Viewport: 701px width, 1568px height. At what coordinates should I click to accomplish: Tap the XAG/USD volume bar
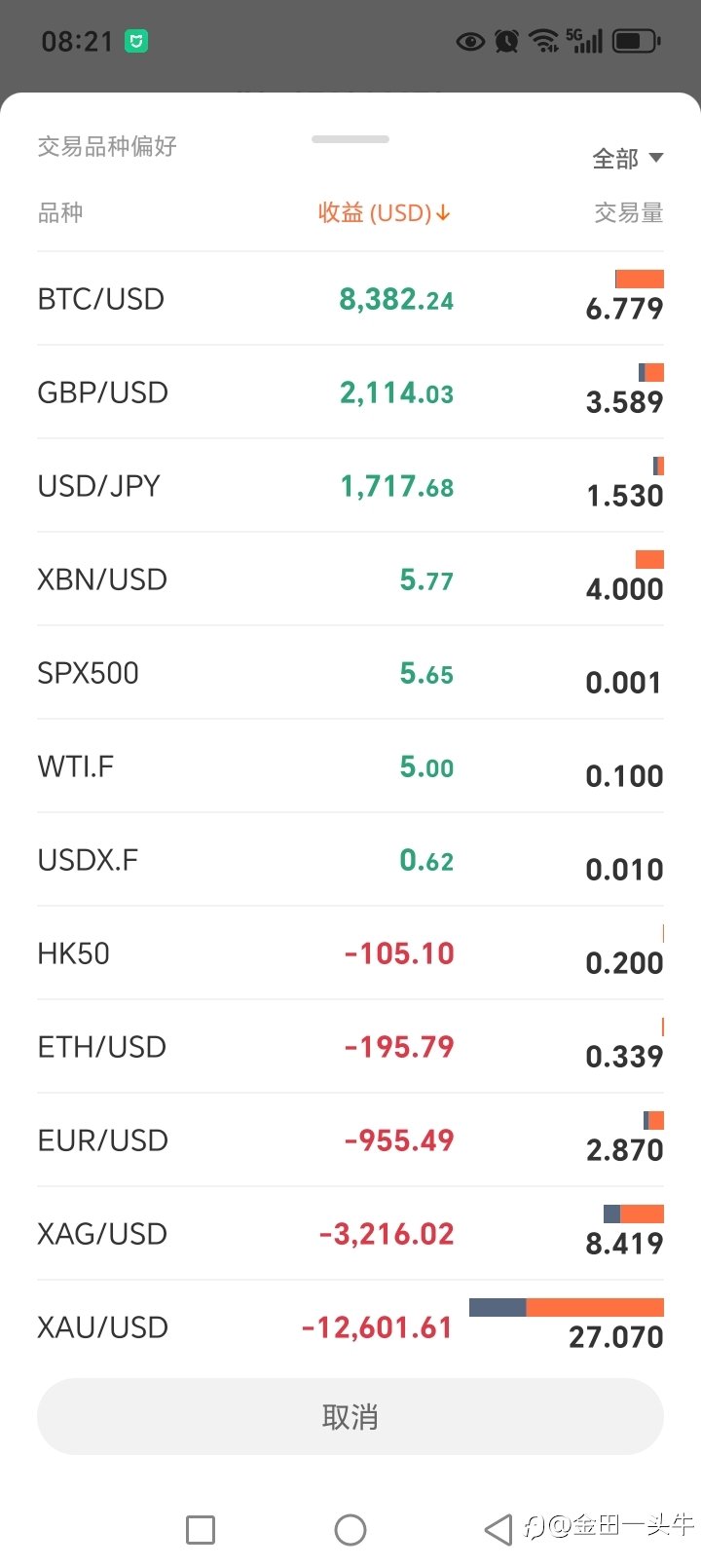tap(634, 1213)
